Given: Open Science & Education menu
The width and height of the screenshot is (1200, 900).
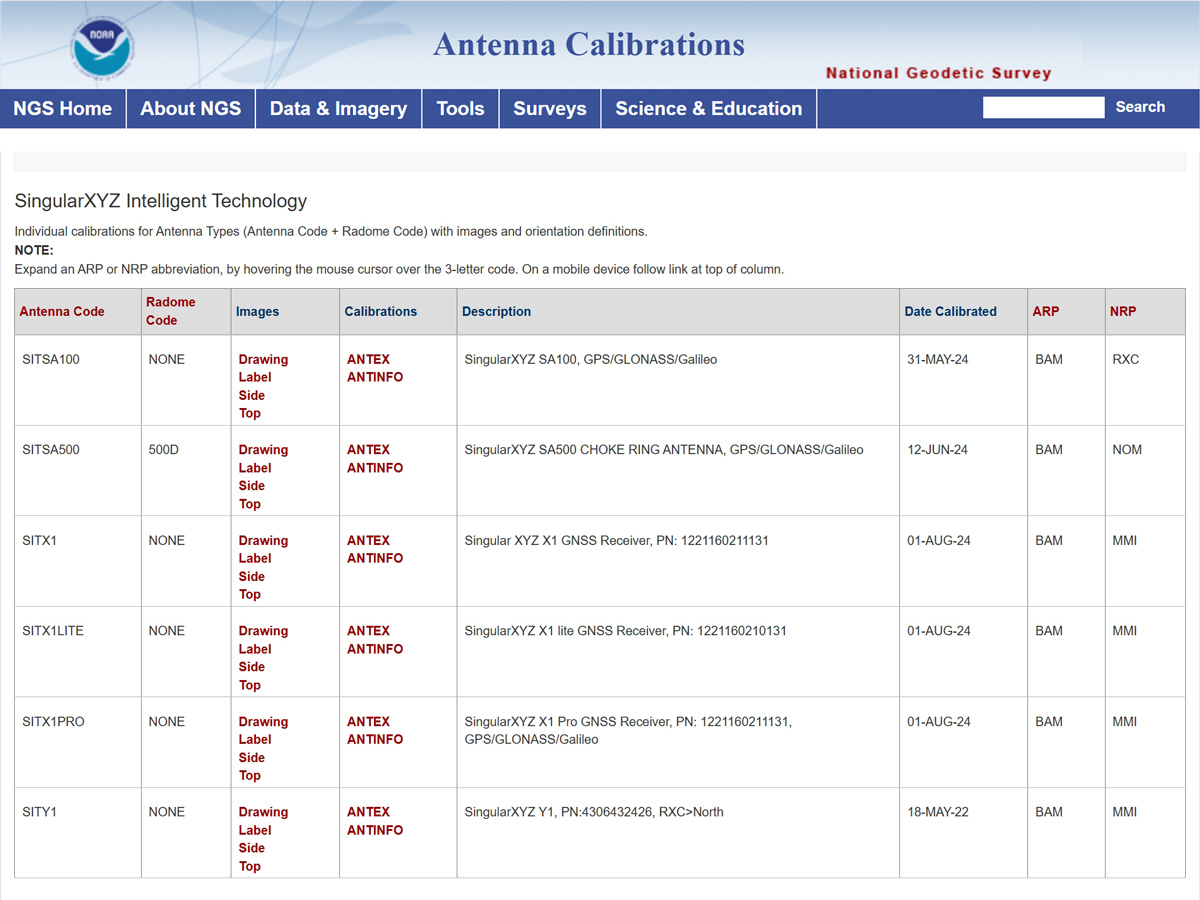Looking at the screenshot, I should (708, 109).
